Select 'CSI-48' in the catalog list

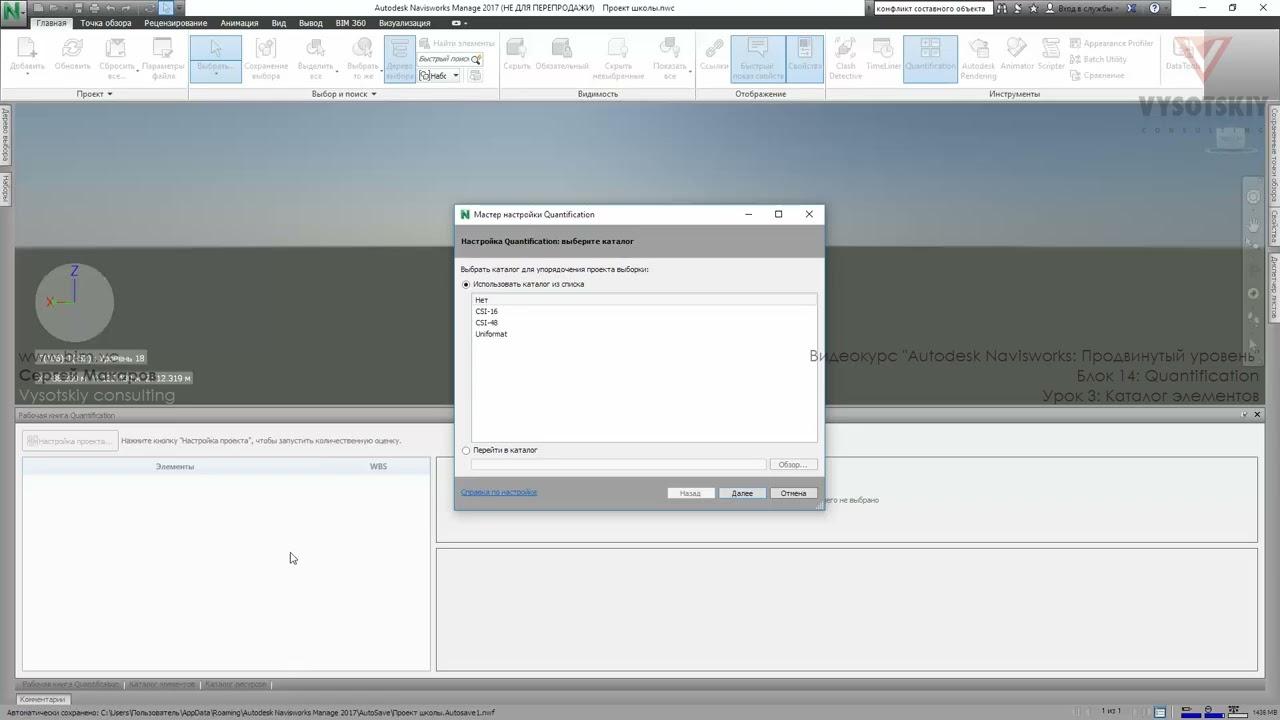[644, 323]
